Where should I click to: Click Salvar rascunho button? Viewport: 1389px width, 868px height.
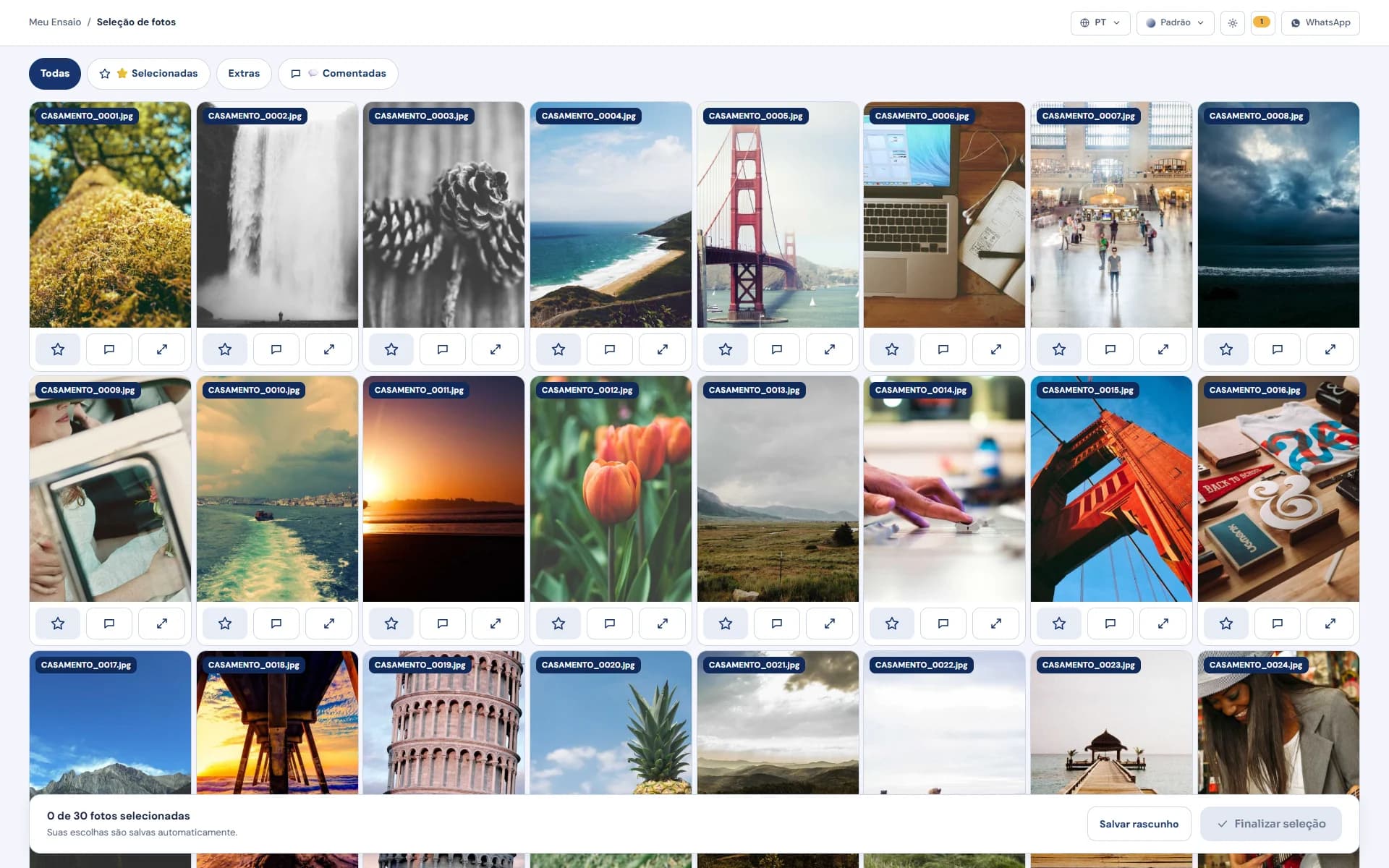click(1139, 824)
